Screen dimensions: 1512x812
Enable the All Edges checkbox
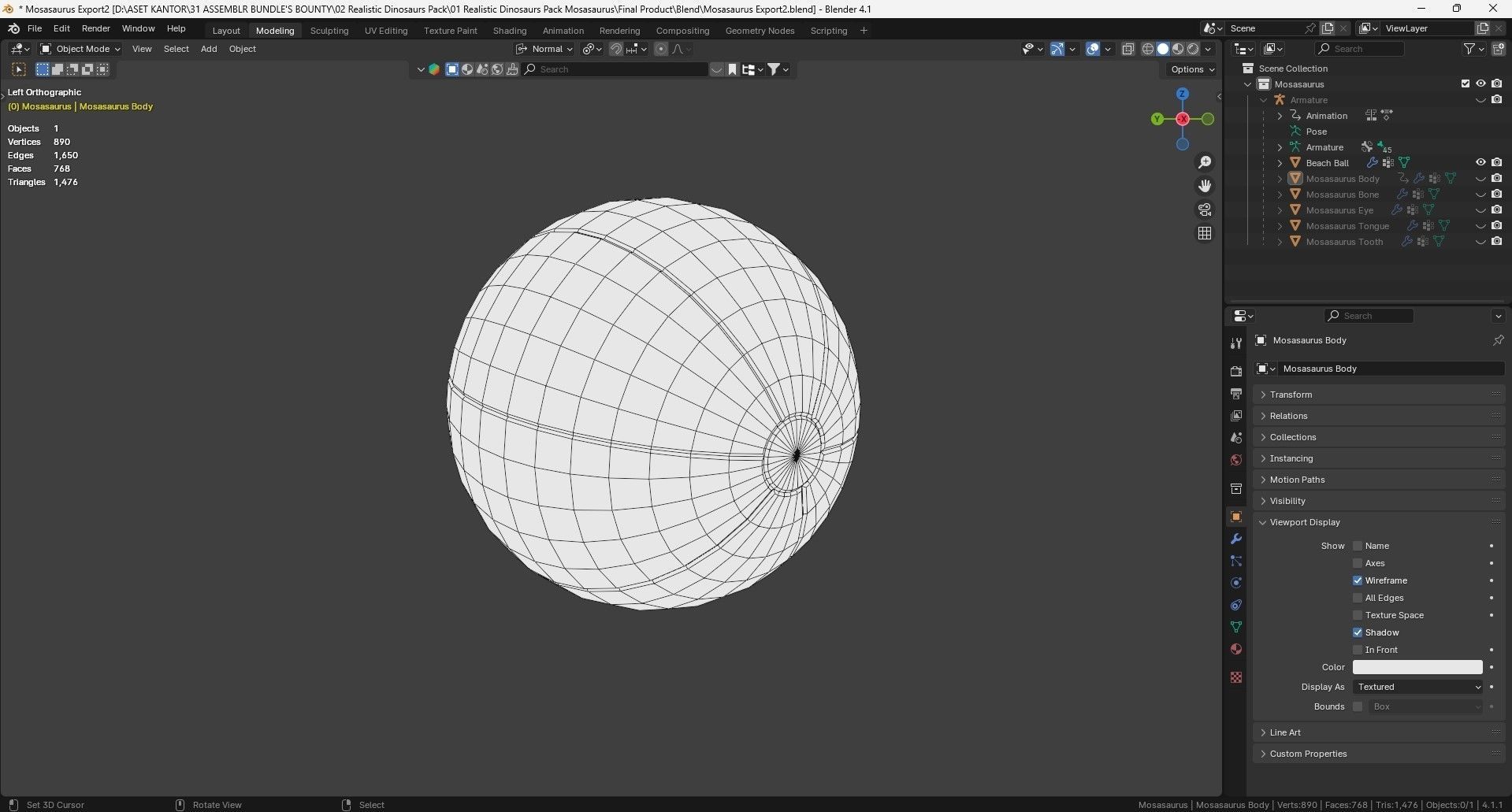[1358, 598]
